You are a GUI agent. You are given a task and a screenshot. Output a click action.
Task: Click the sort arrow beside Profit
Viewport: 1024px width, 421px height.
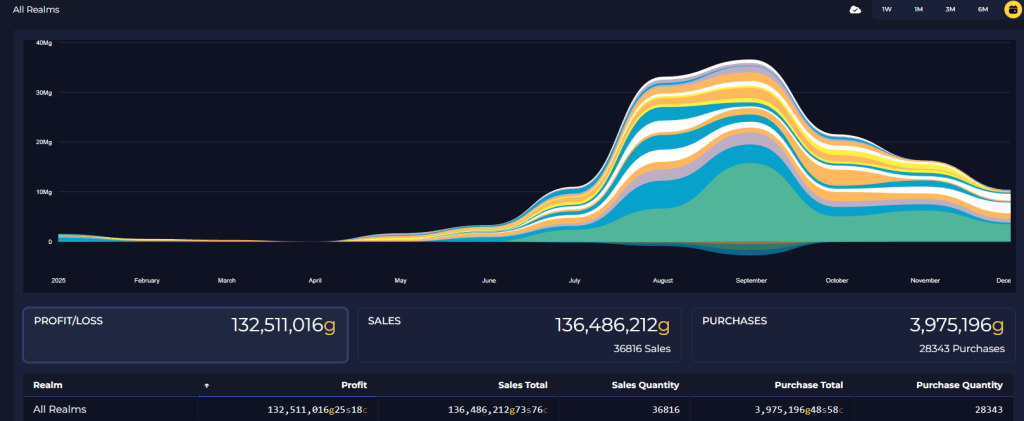coord(207,385)
